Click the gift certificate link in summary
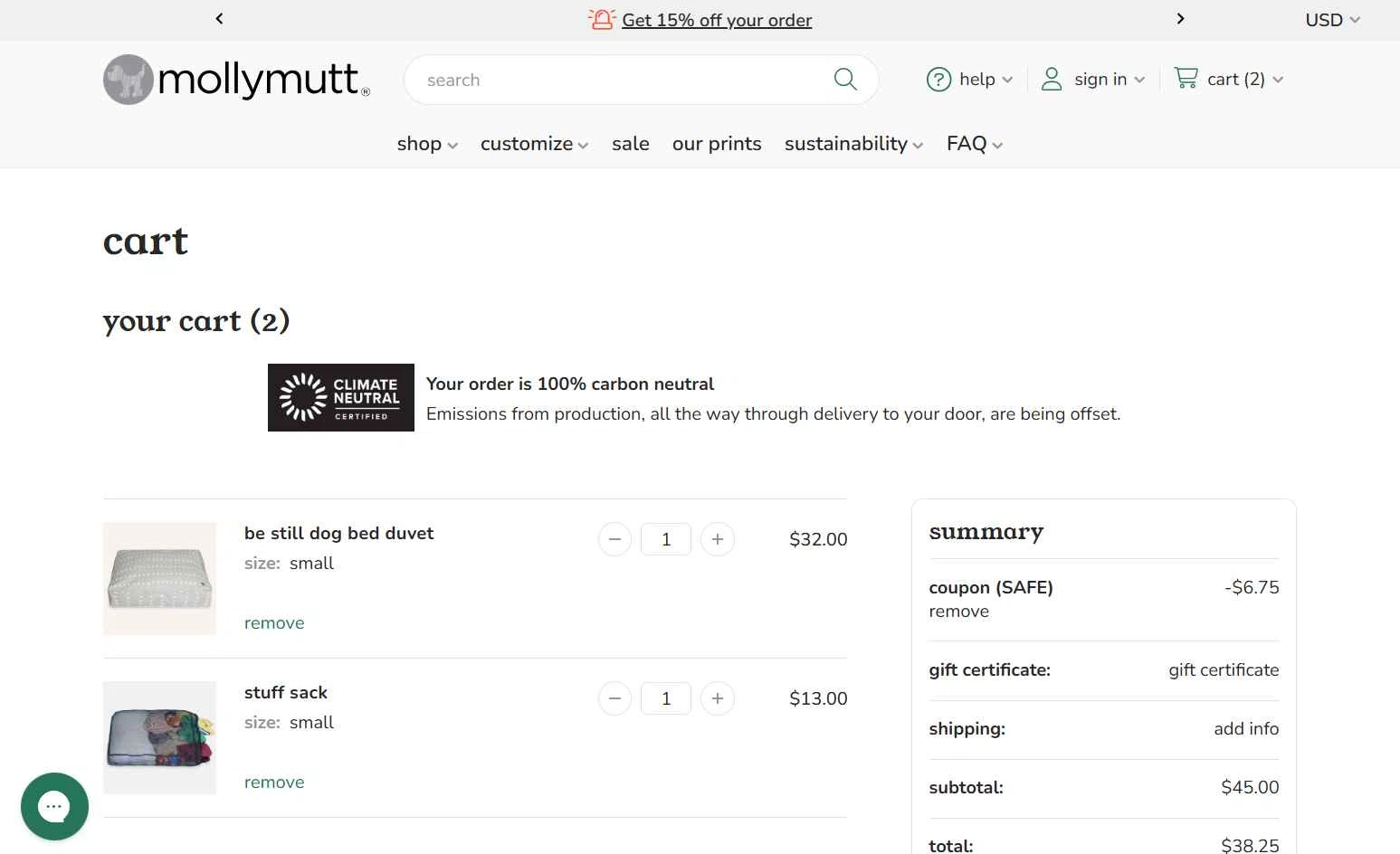The image size is (1400, 854). click(1224, 669)
